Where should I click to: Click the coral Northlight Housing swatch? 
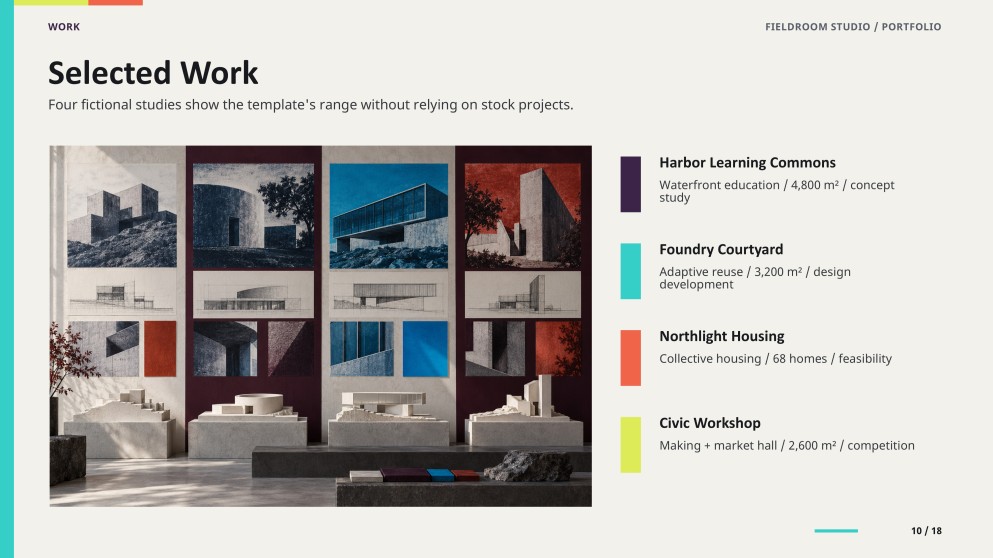pyautogui.click(x=631, y=358)
